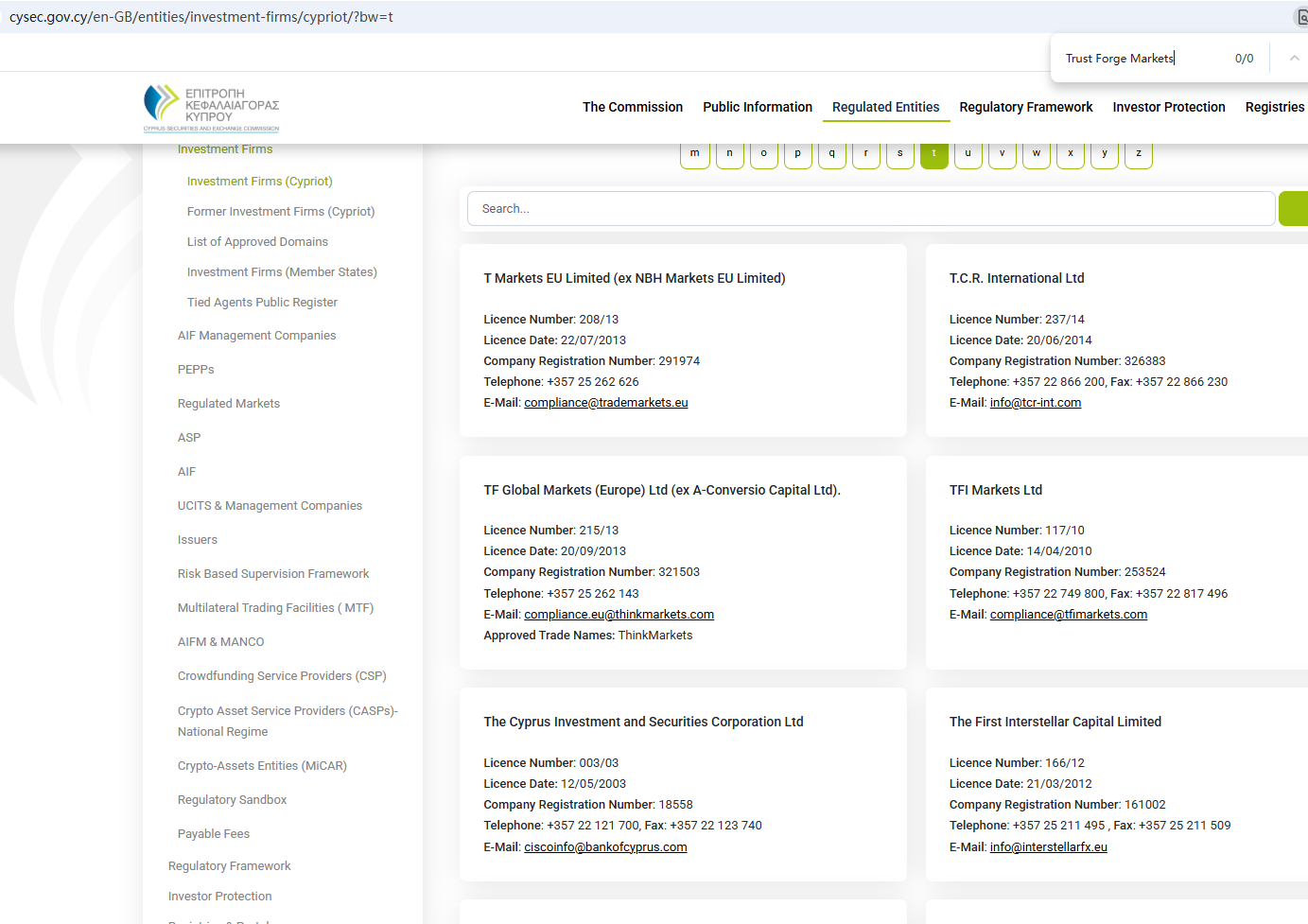Open TFI Markets Ltd entity card
This screenshot has width=1308, height=924.
pos(995,490)
